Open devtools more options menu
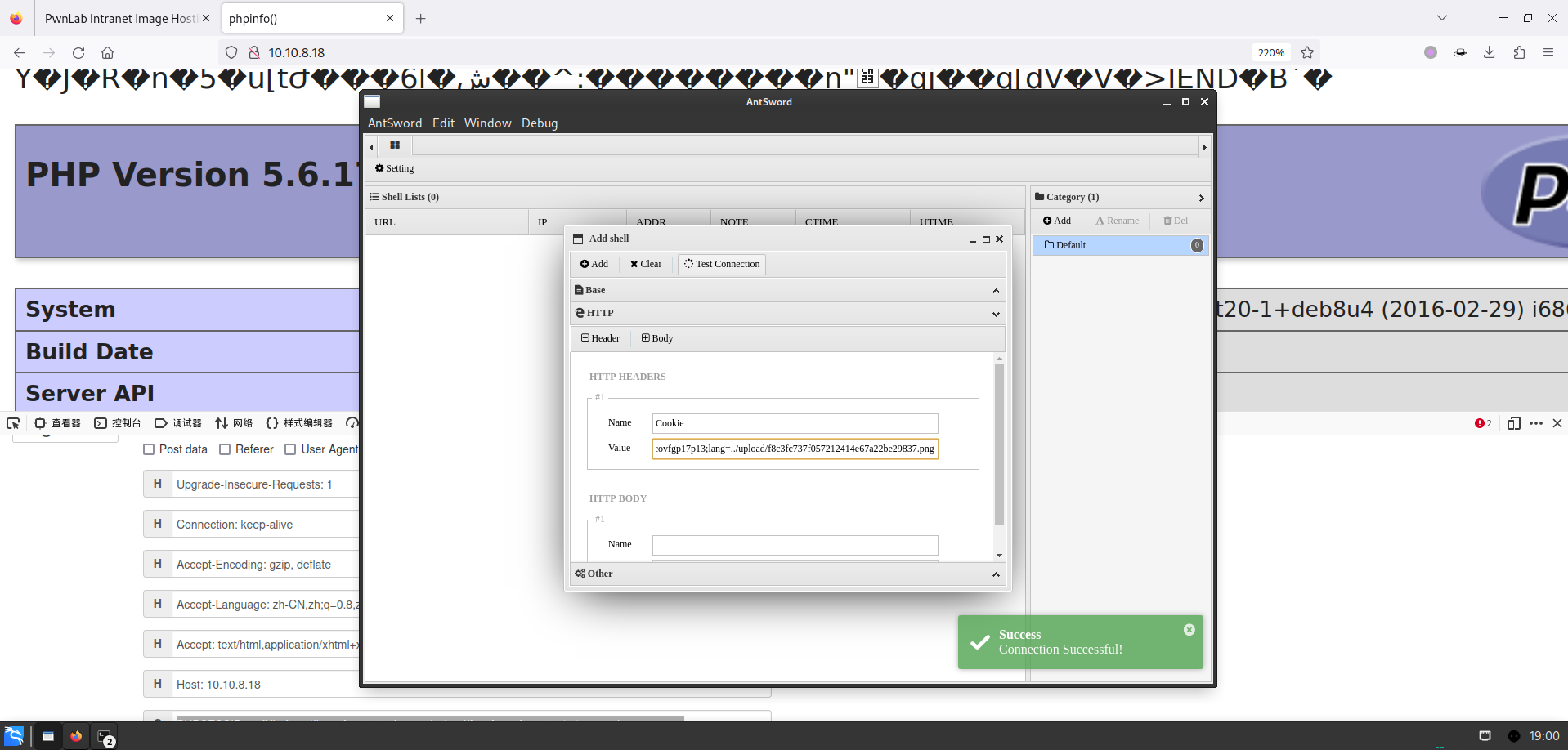 click(1536, 423)
